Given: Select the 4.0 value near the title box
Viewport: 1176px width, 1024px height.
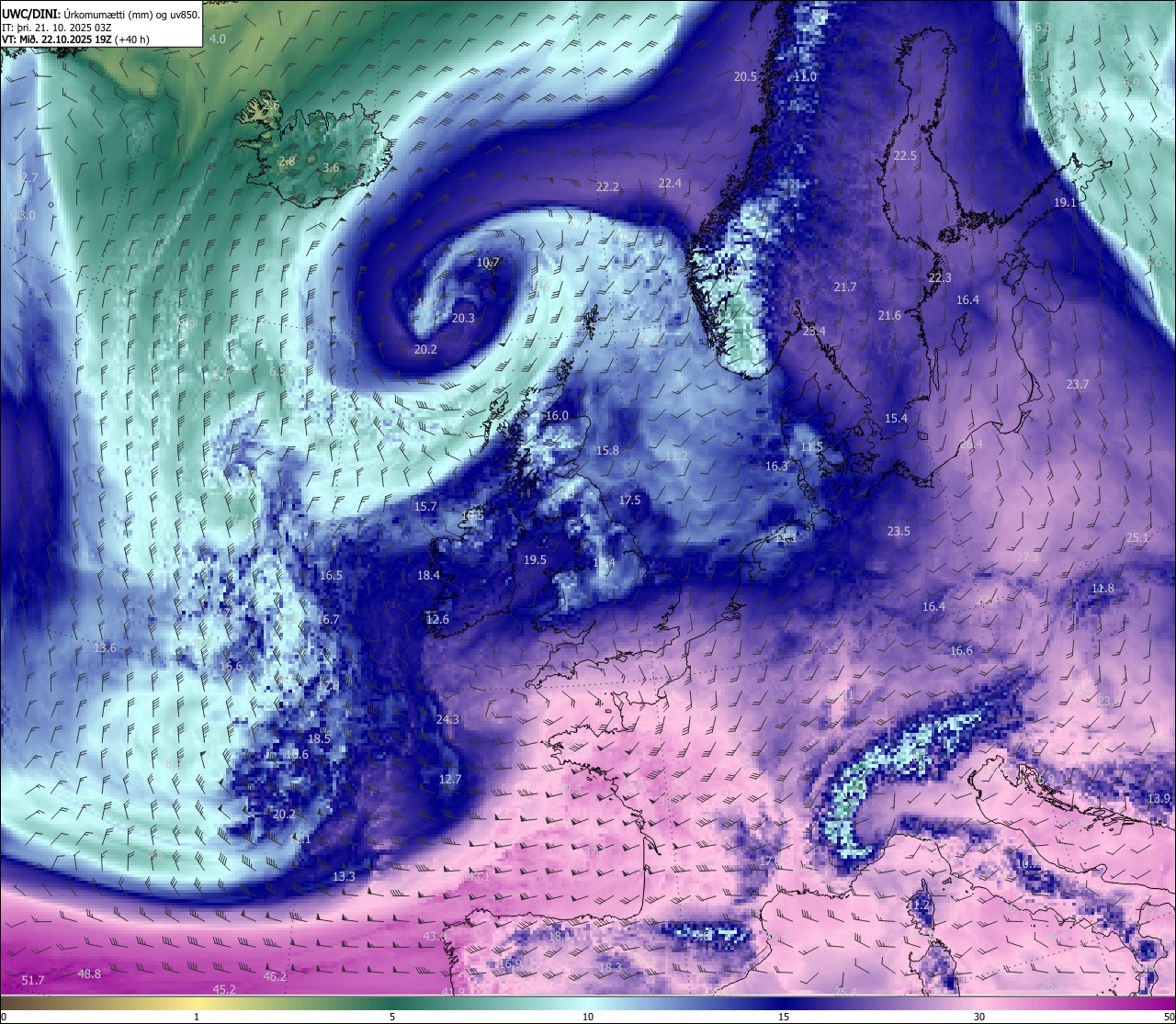Looking at the screenshot, I should (x=218, y=39).
